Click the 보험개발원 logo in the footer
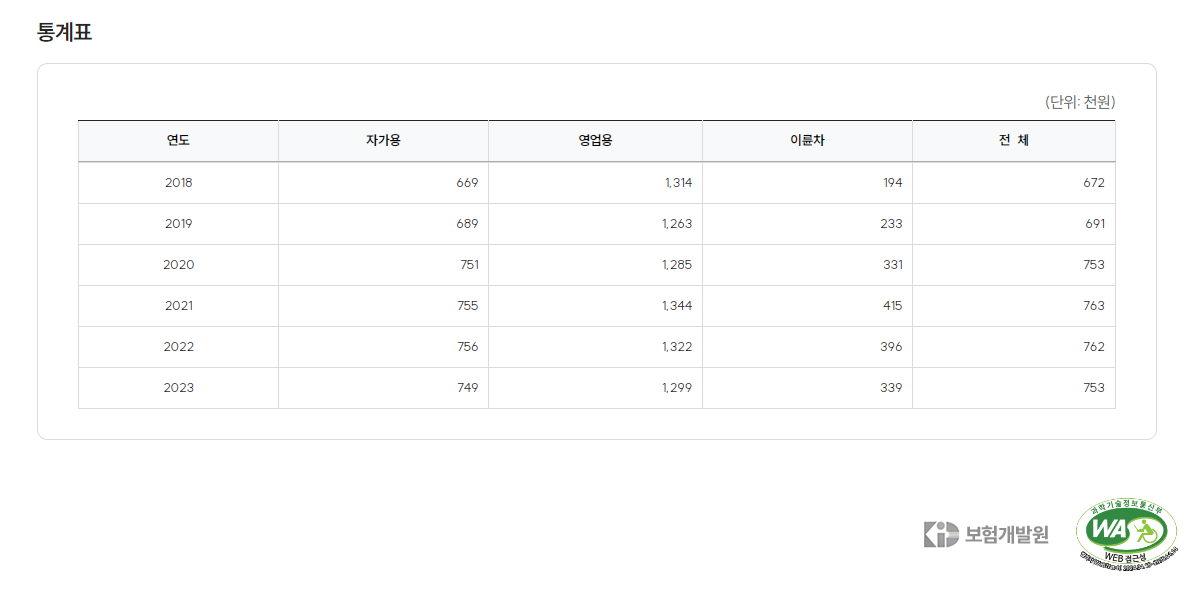Viewport: 1193px width, 589px height. 986,534
